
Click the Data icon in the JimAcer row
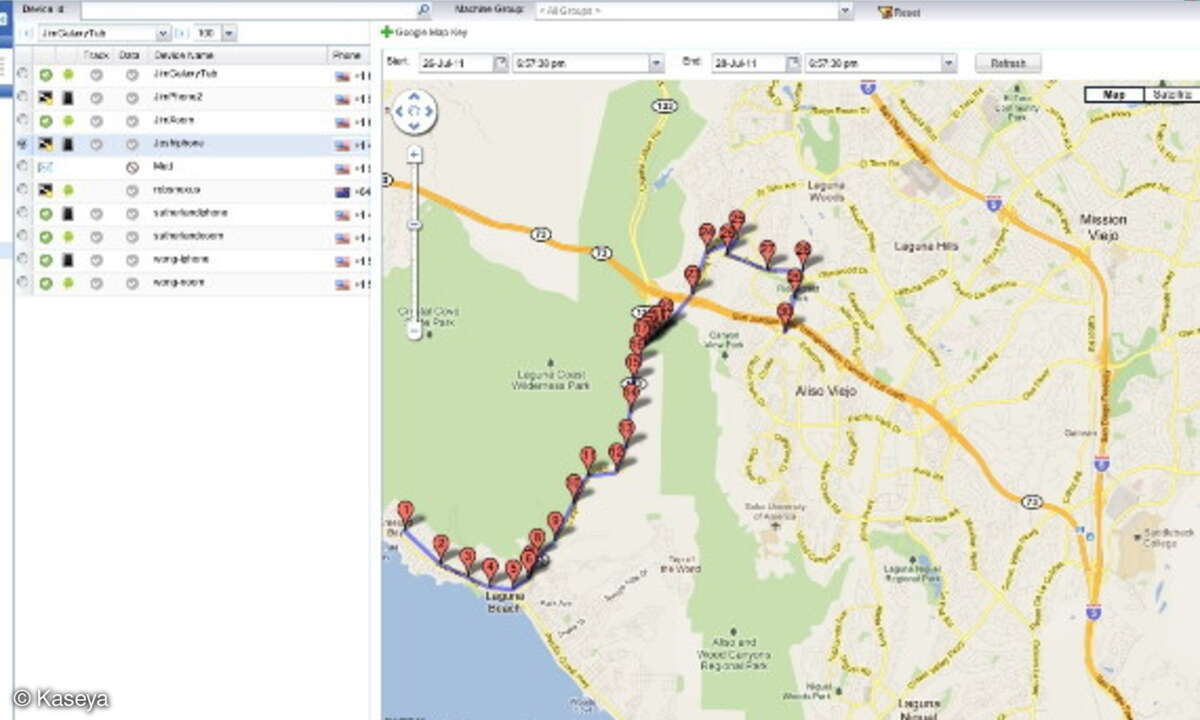131,121
